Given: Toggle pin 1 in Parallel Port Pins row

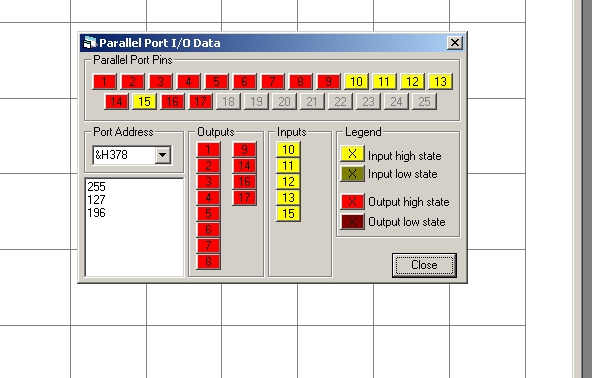Looking at the screenshot, I should [105, 82].
